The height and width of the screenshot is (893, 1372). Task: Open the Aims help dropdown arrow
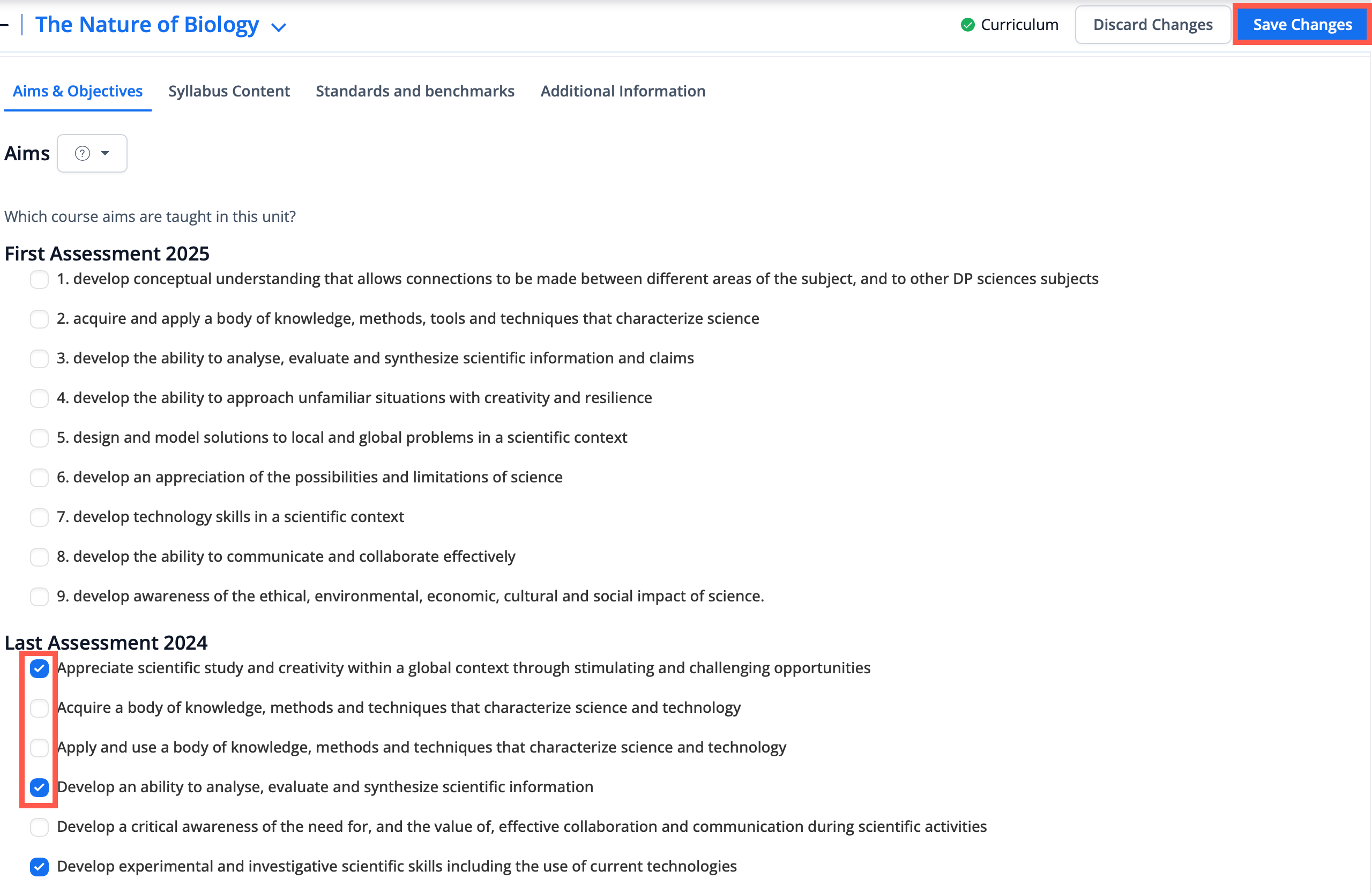(105, 153)
